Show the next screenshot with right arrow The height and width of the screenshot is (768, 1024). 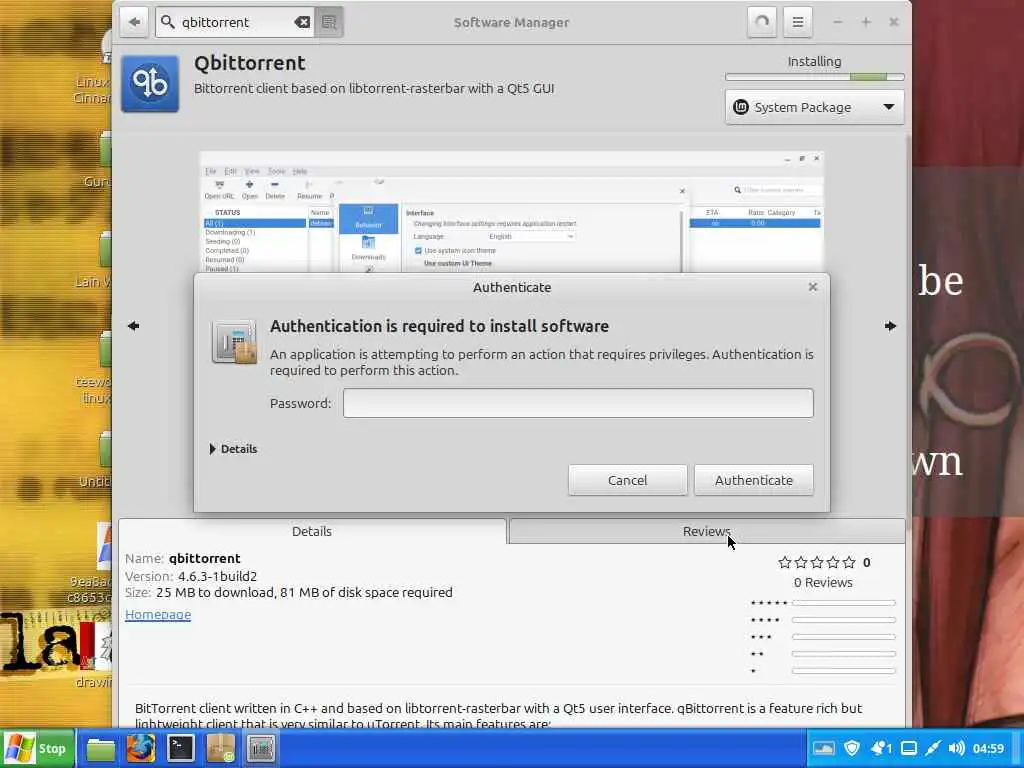click(890, 326)
